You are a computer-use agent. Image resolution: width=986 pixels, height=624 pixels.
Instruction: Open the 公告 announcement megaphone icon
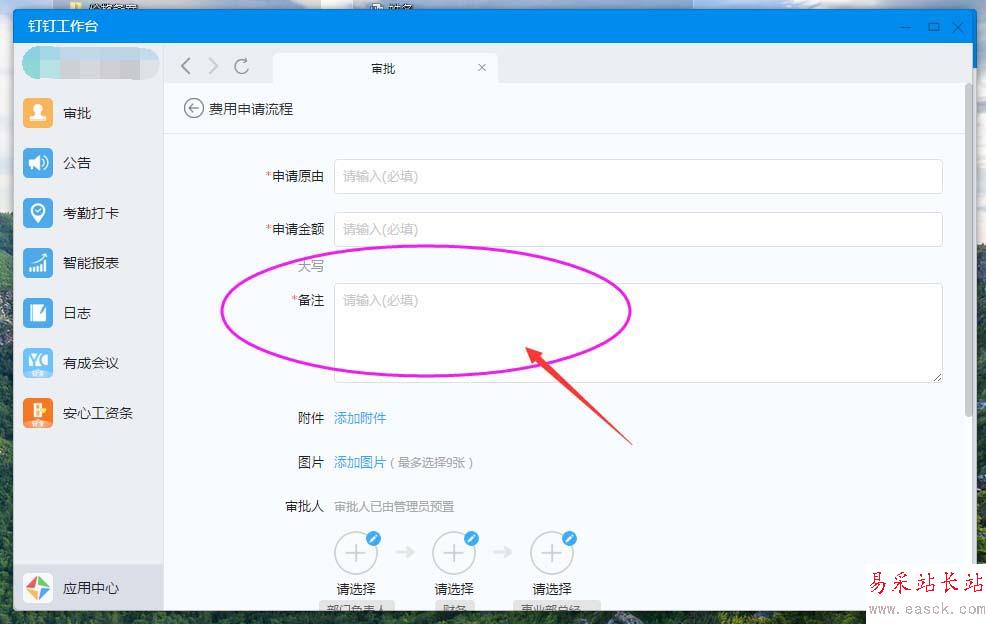38,163
